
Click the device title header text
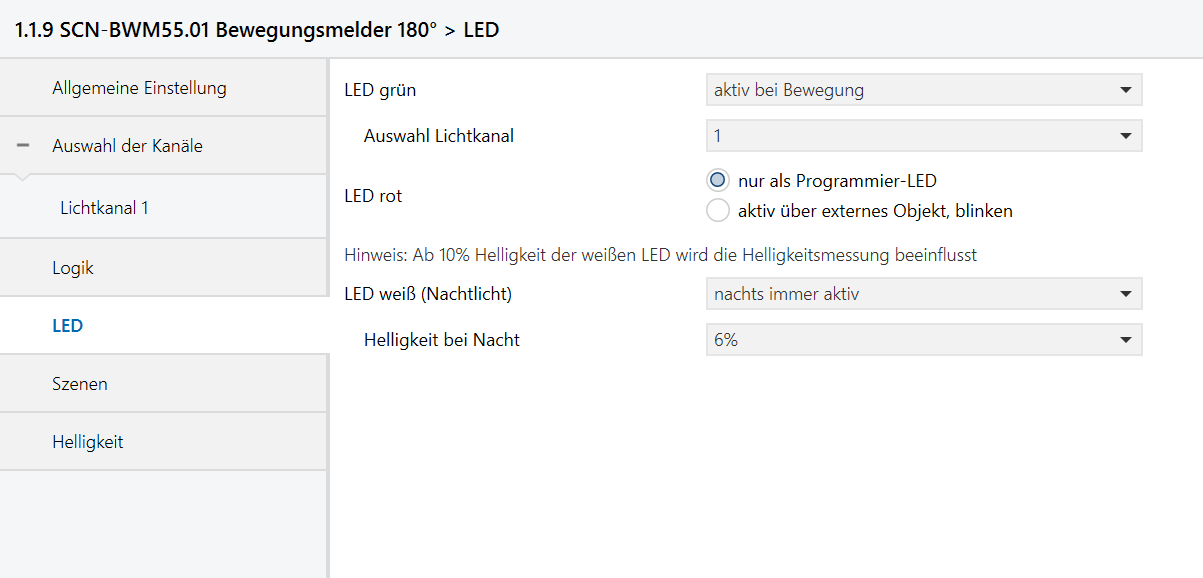point(257,30)
